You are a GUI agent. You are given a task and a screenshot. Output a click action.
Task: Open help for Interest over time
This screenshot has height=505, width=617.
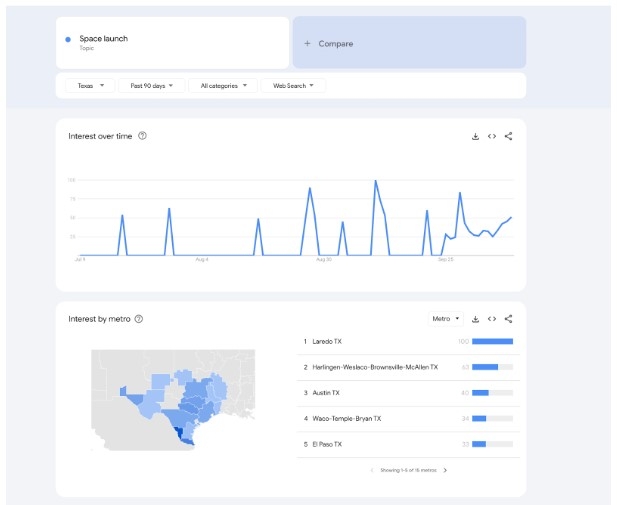point(143,136)
